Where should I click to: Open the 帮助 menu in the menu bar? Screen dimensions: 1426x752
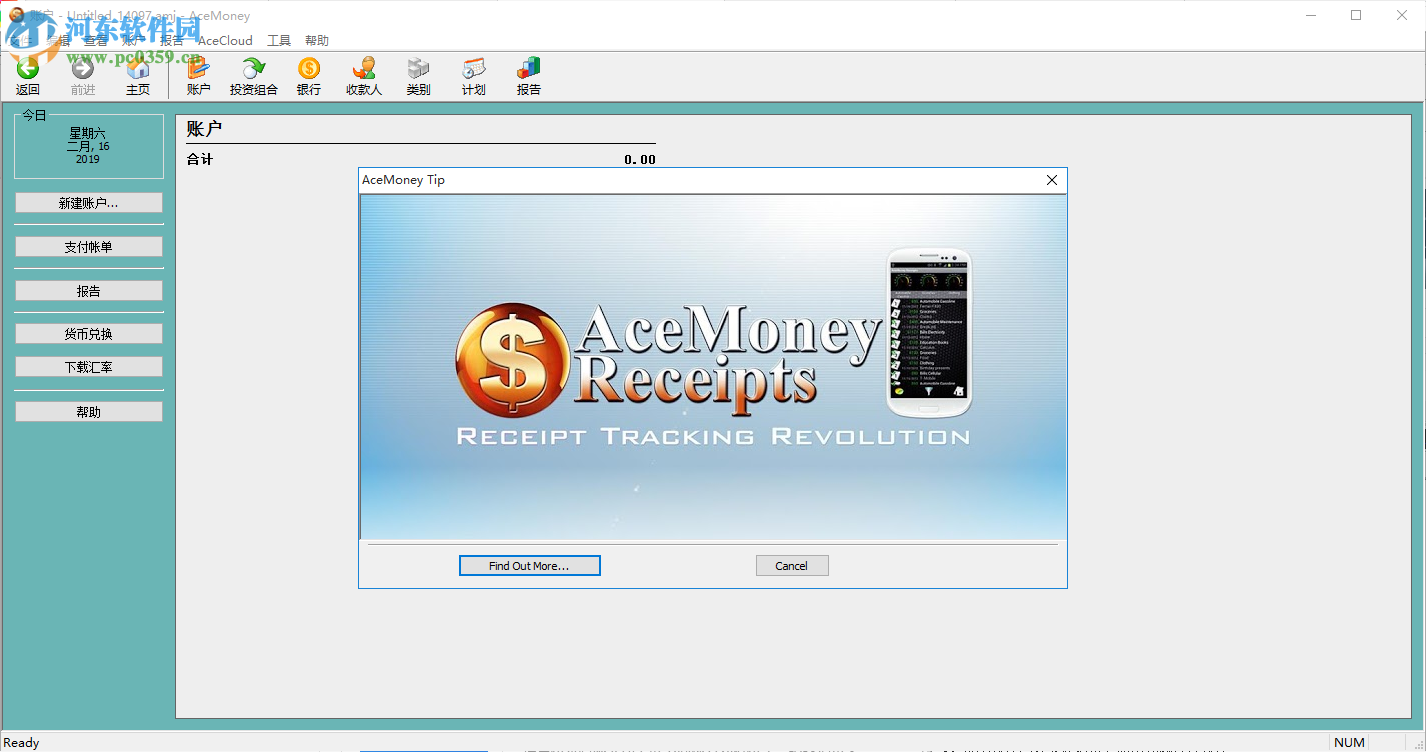(x=317, y=41)
